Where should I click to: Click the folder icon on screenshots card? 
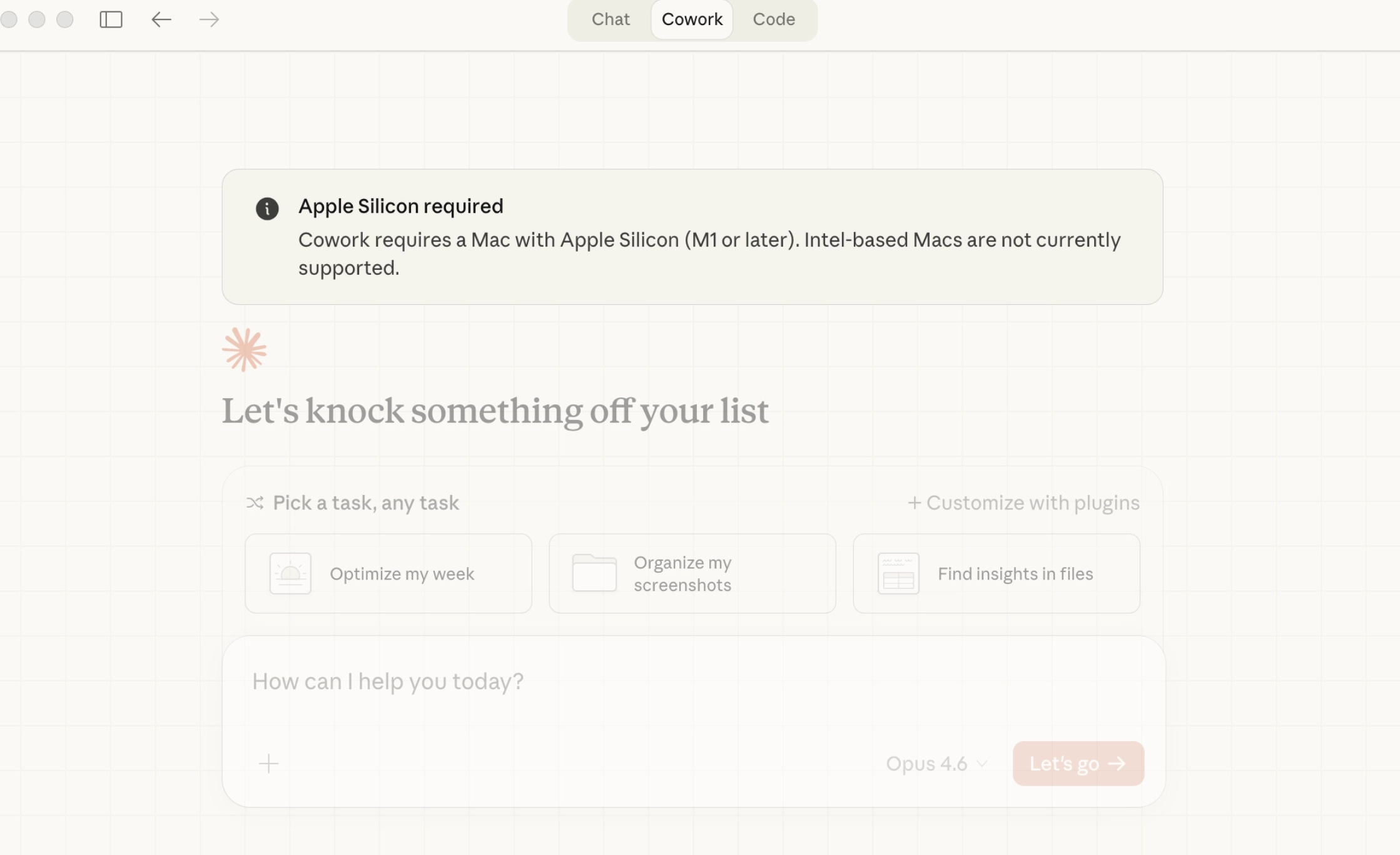point(594,573)
